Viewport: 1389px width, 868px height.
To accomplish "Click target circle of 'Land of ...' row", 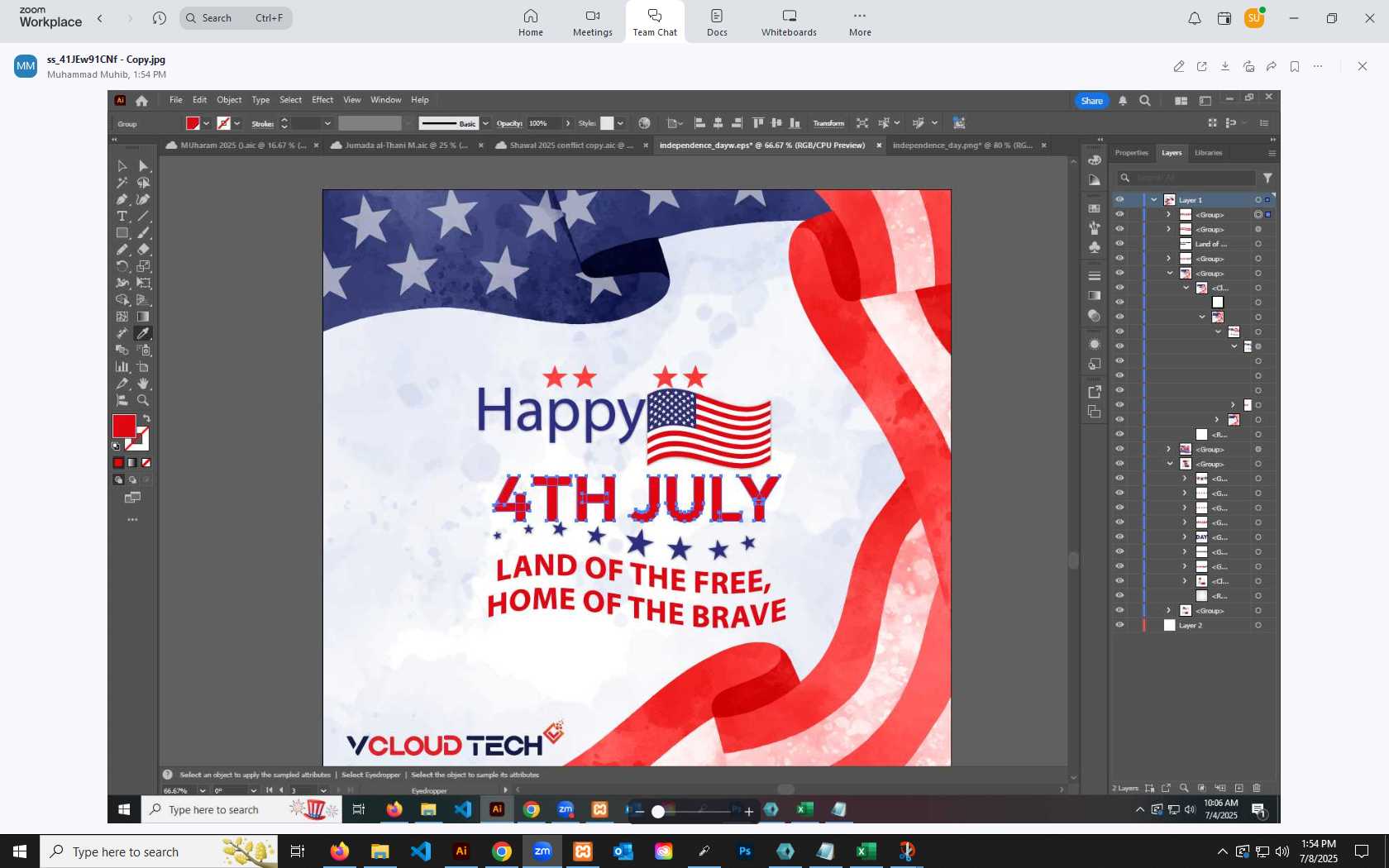I will (x=1258, y=244).
